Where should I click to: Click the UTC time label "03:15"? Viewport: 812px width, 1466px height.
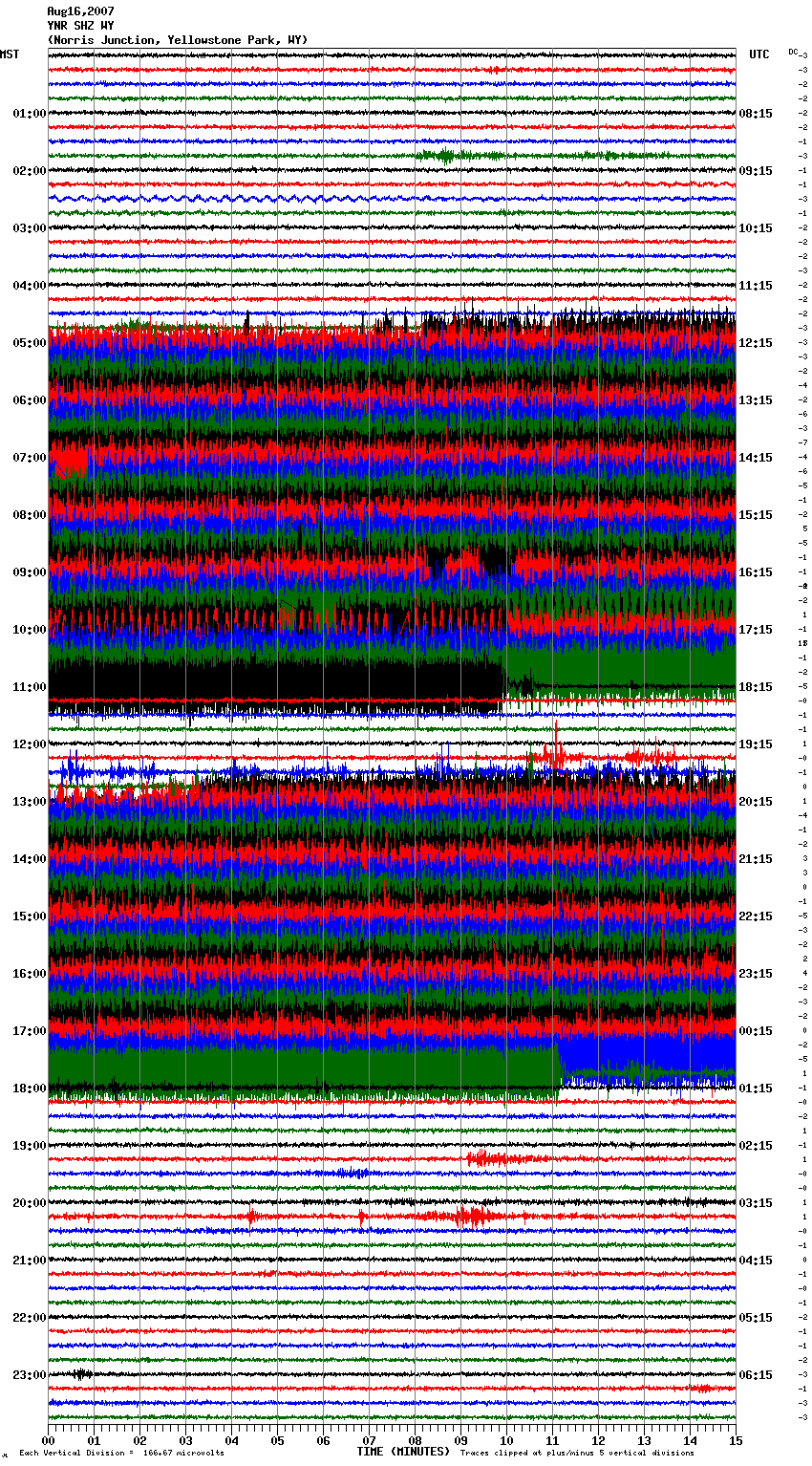(x=756, y=1203)
